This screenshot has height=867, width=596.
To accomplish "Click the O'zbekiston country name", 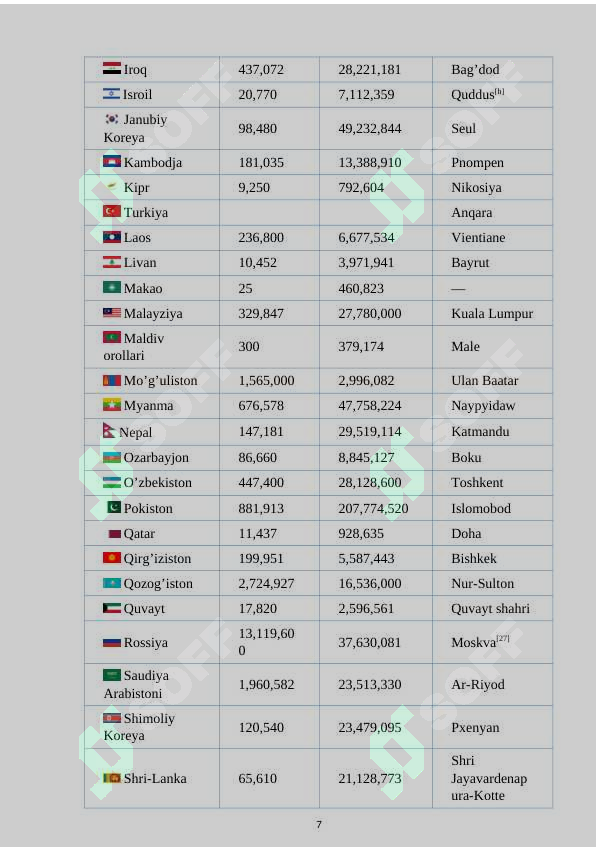I will click(158, 483).
